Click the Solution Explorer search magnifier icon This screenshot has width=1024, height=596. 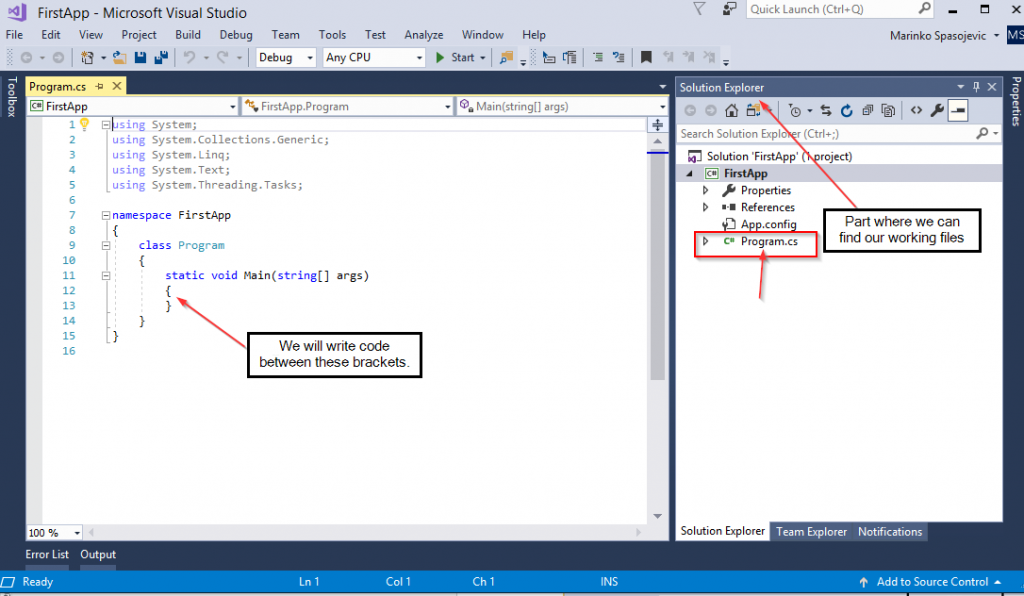[982, 133]
